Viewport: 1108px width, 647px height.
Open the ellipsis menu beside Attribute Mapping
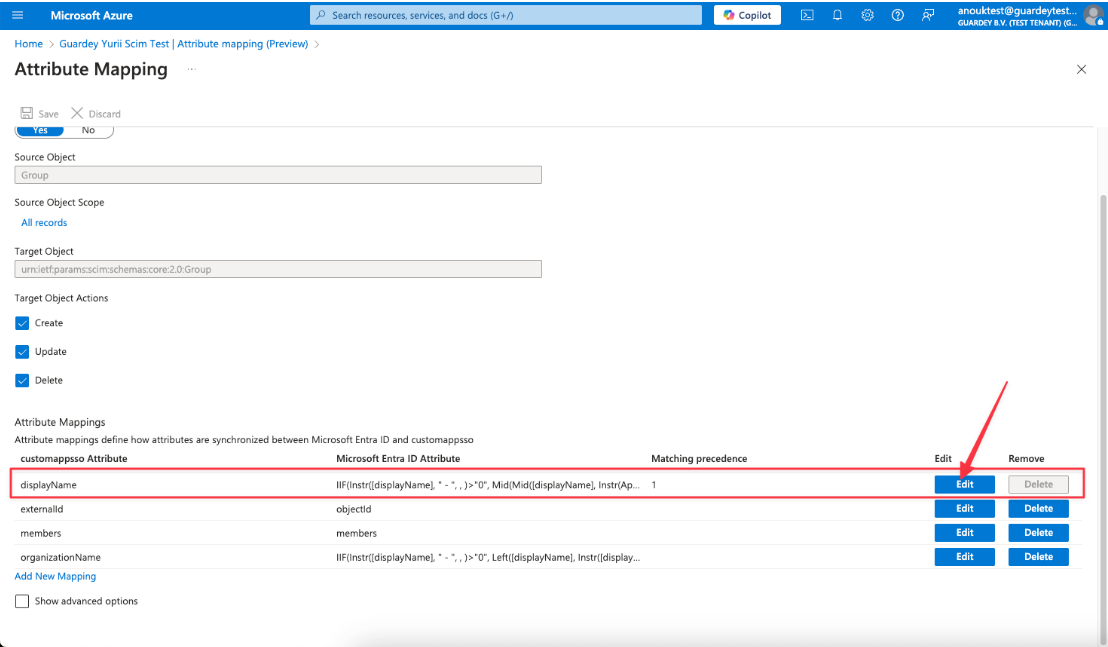tap(191, 69)
